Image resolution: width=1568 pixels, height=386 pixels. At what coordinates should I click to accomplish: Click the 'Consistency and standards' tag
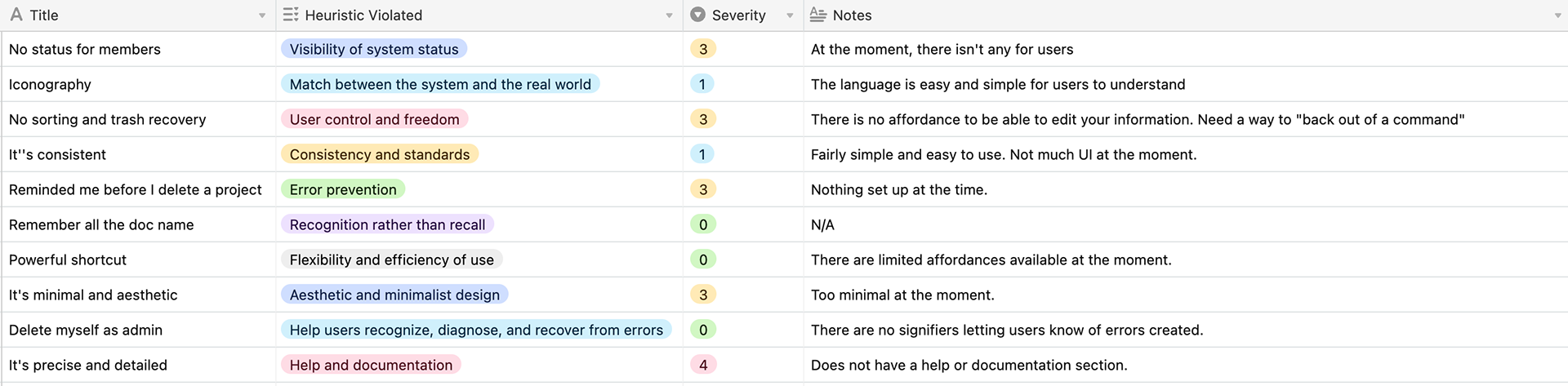click(x=380, y=154)
